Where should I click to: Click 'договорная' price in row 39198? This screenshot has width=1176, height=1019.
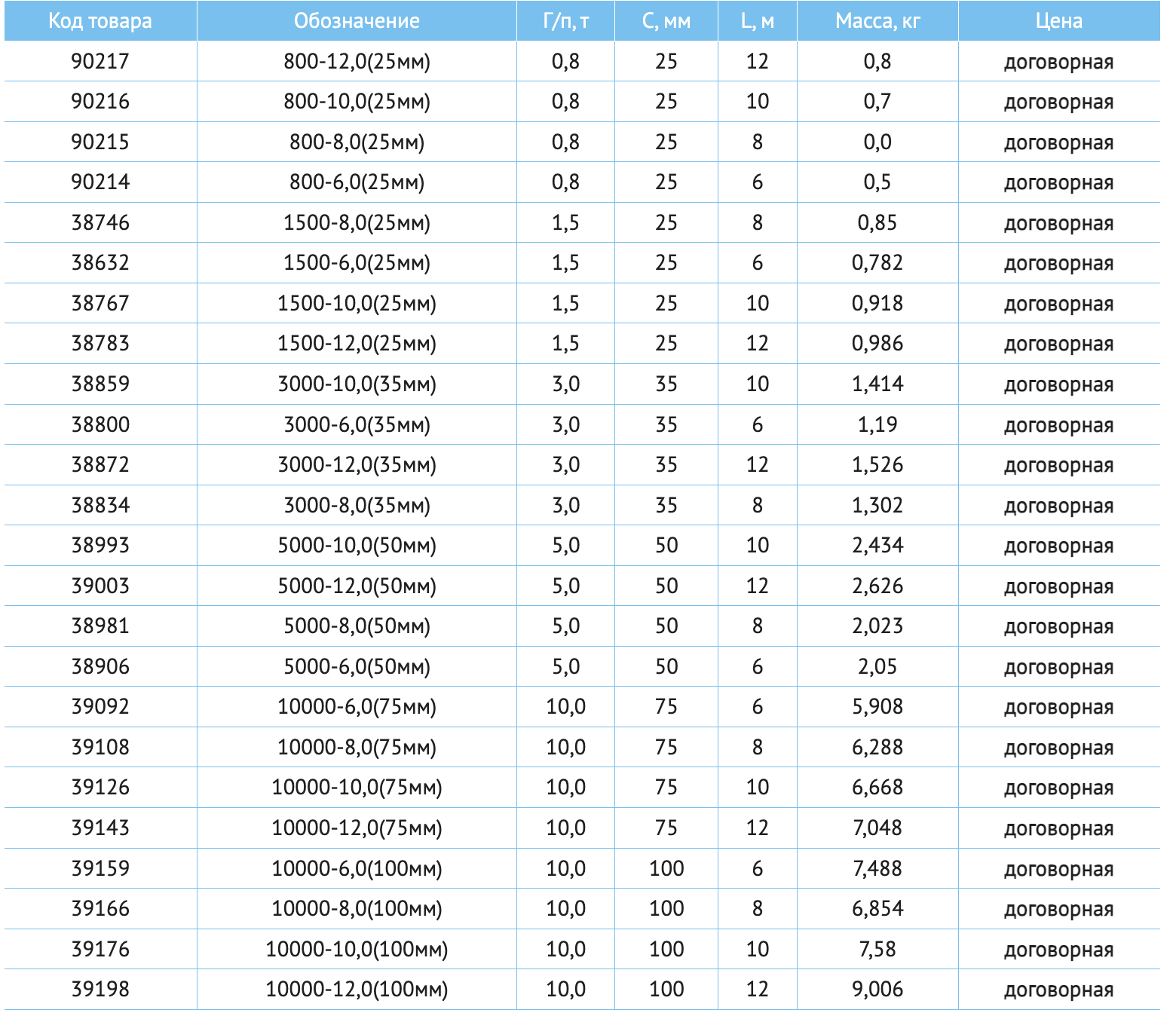pyautogui.click(x=1059, y=990)
